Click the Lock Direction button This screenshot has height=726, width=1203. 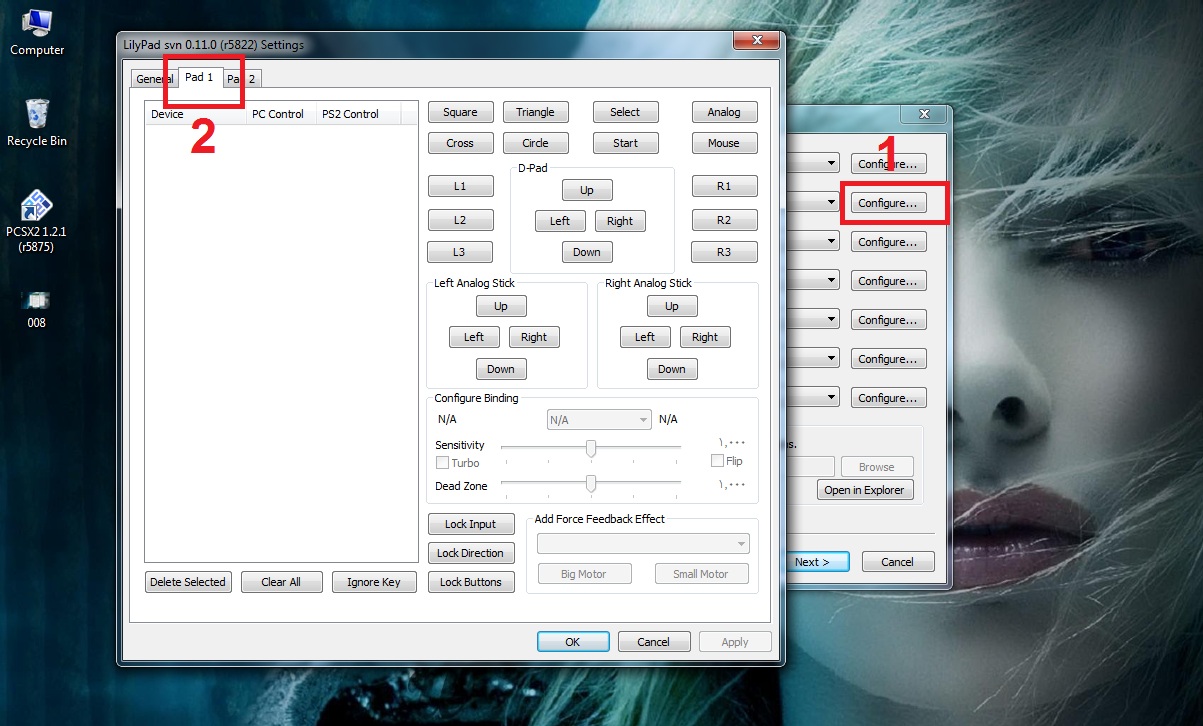[470, 553]
